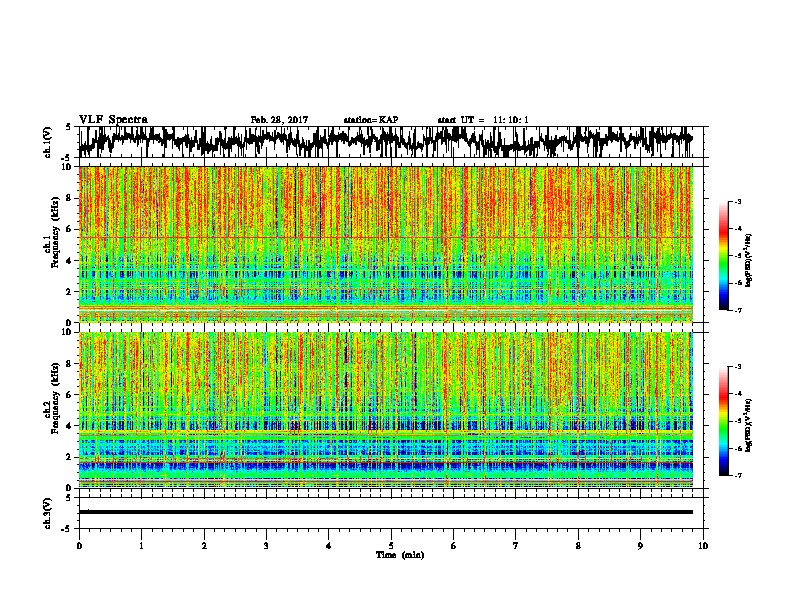Click the "2" kHz tick of ch.1 spectrogram
Image resolution: width=792 pixels, height=612 pixels.
click(x=71, y=292)
